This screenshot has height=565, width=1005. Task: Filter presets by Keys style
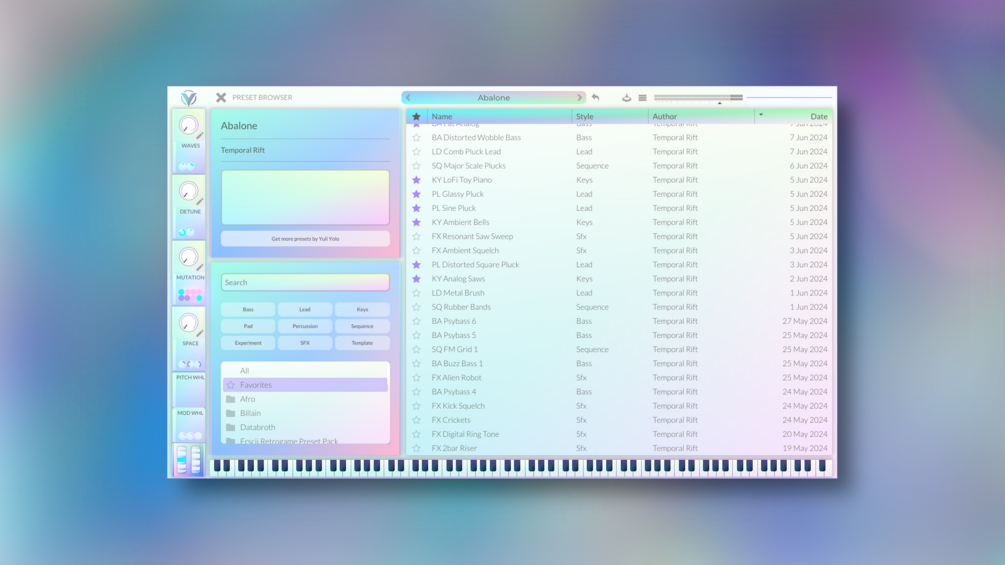click(362, 309)
